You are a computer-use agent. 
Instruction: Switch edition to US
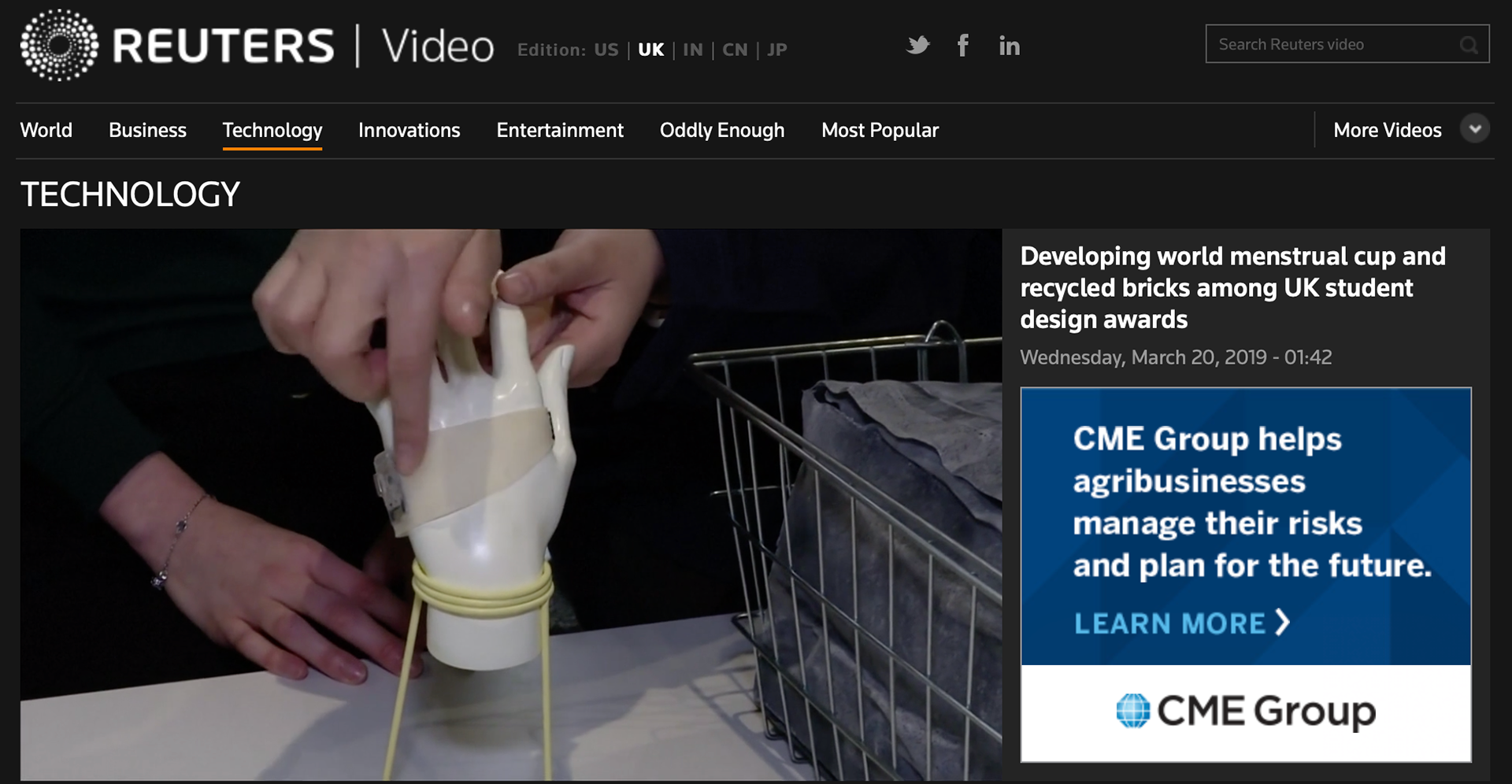tap(606, 50)
